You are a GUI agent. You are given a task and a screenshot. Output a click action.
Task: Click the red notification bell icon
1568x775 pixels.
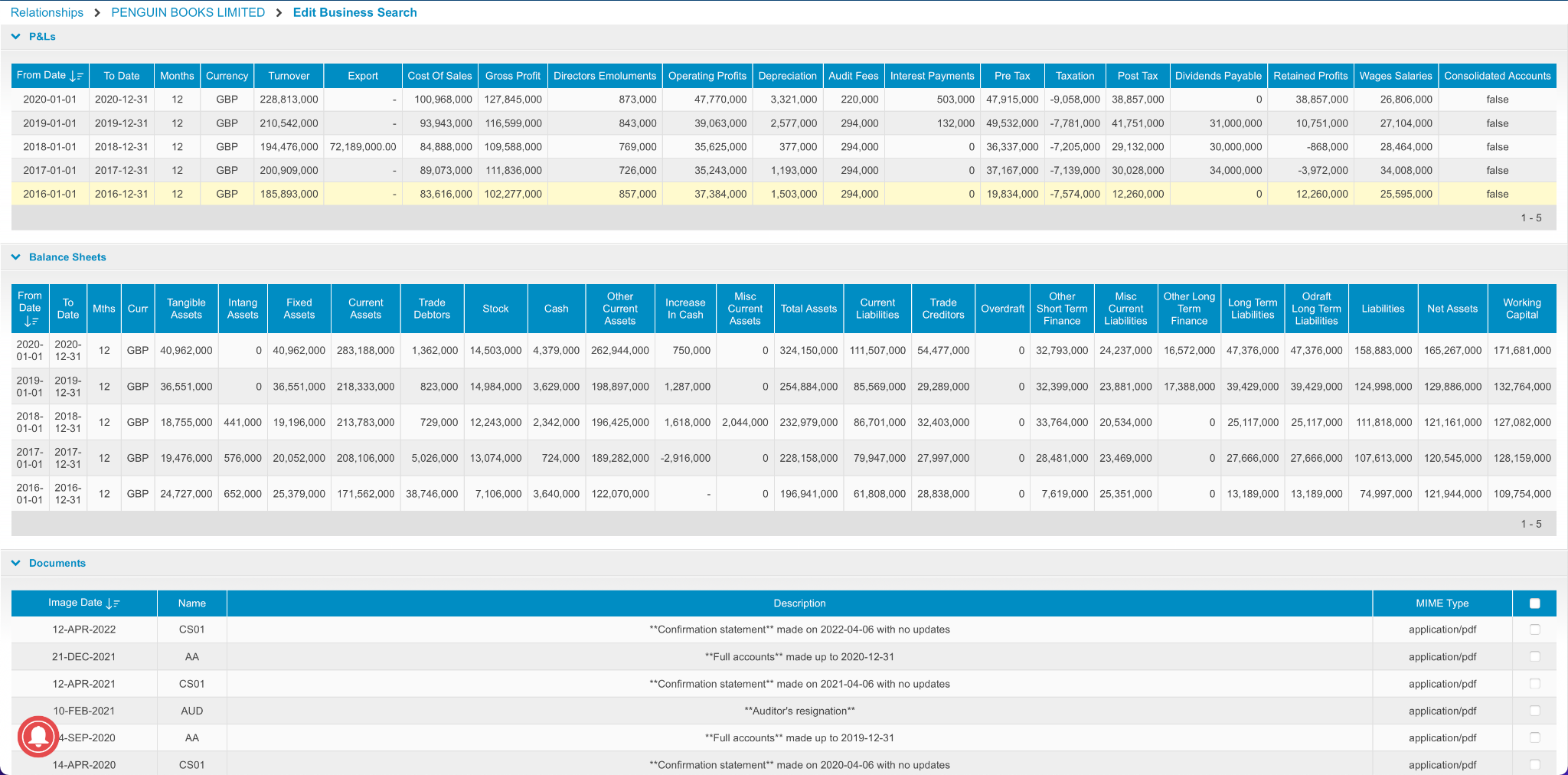[x=38, y=736]
